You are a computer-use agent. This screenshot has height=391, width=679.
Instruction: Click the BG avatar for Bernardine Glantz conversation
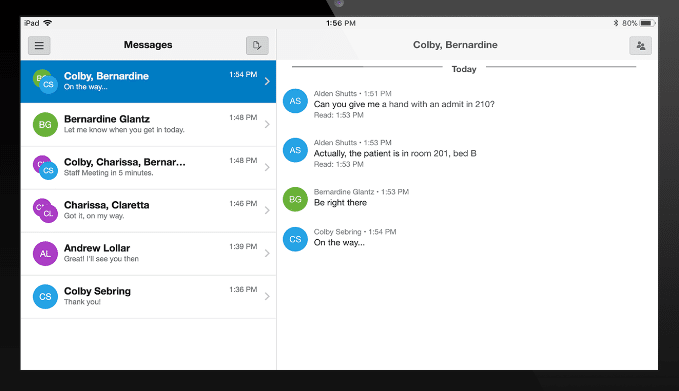pyautogui.click(x=45, y=125)
